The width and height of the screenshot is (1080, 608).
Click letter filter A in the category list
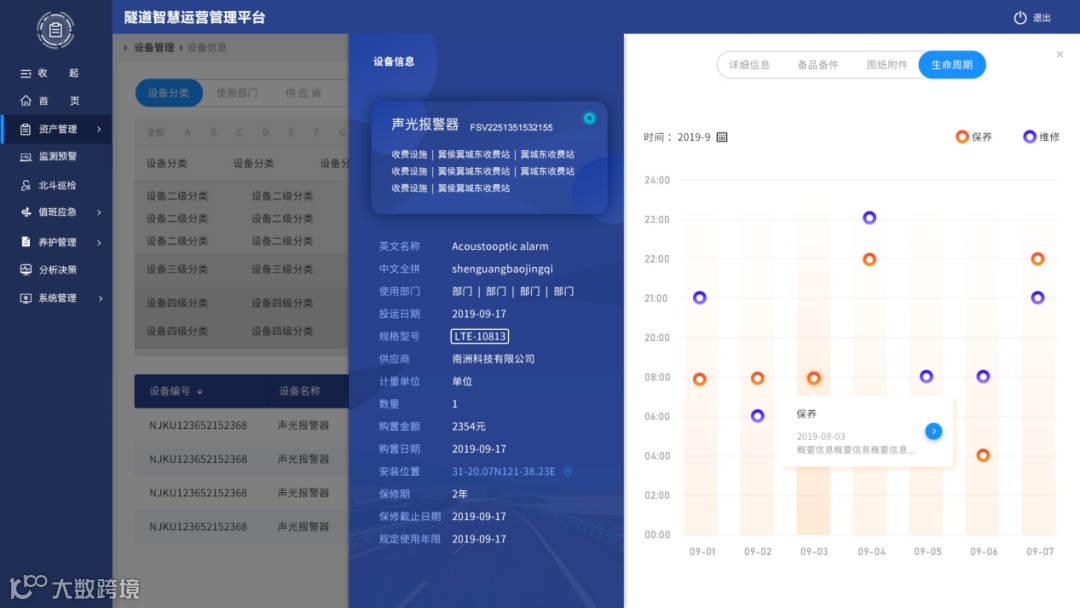coord(187,132)
